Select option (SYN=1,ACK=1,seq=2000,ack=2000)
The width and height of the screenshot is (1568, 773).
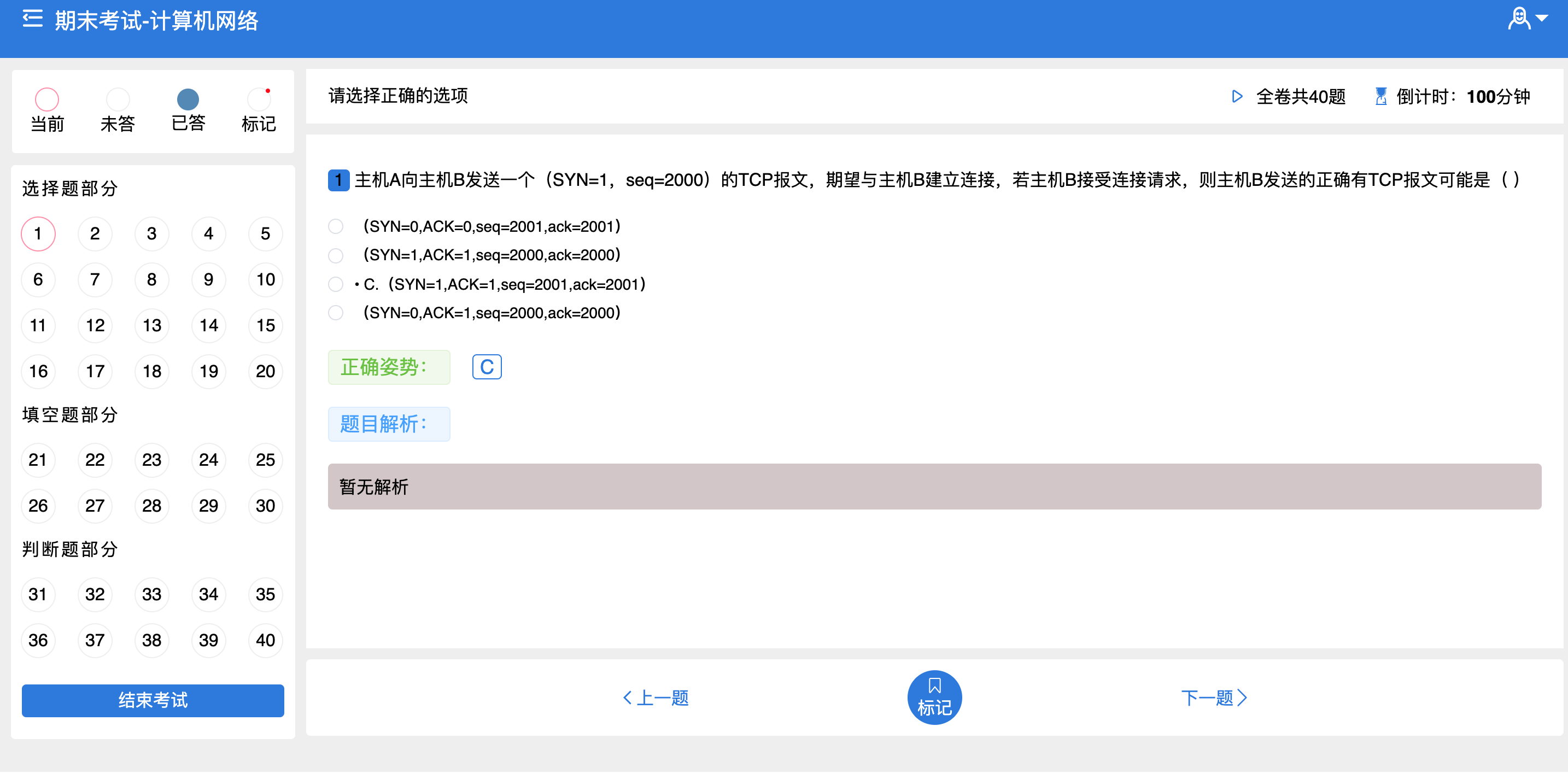tap(335, 255)
